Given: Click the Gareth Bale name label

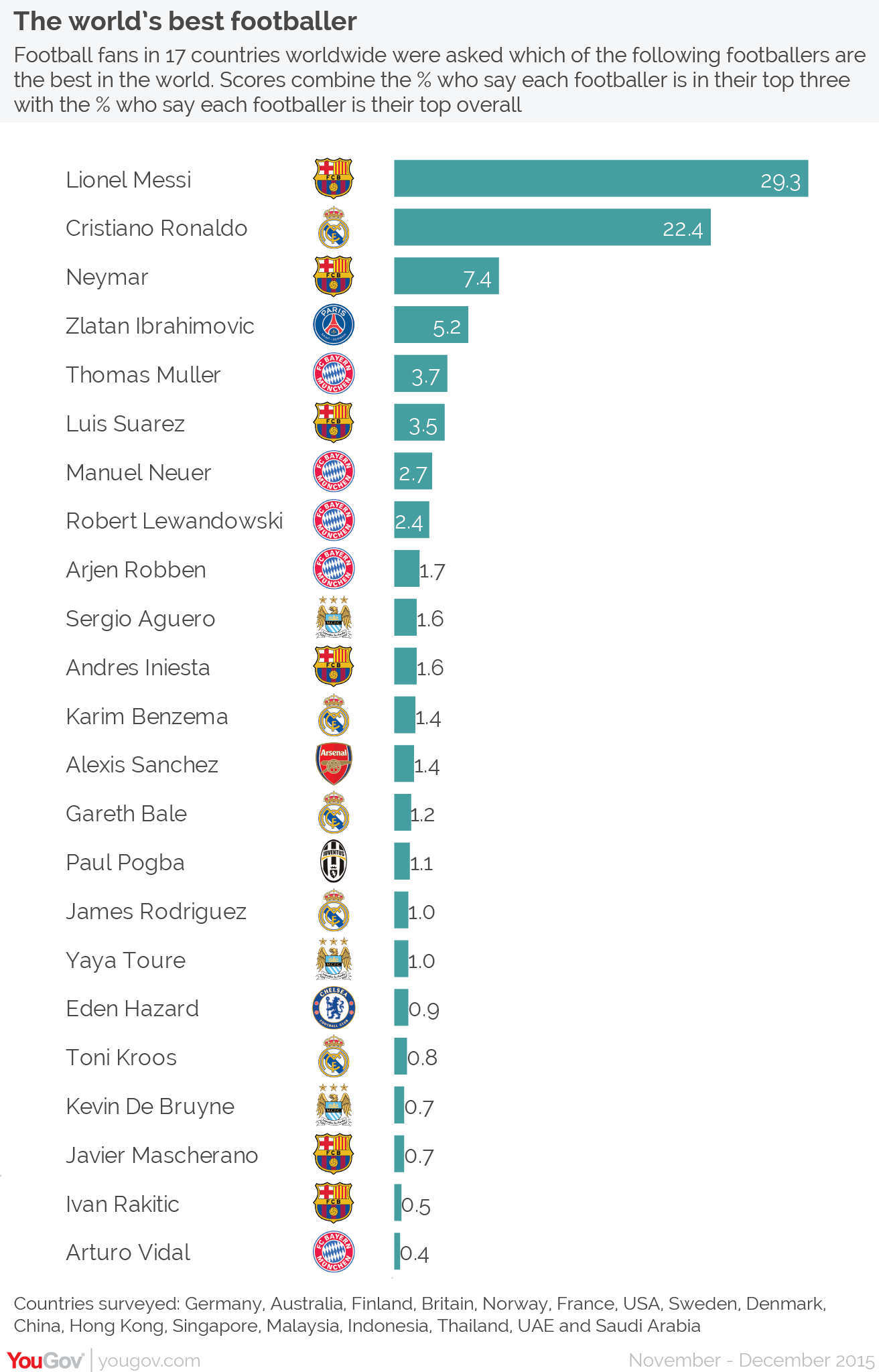Looking at the screenshot, I should (126, 813).
